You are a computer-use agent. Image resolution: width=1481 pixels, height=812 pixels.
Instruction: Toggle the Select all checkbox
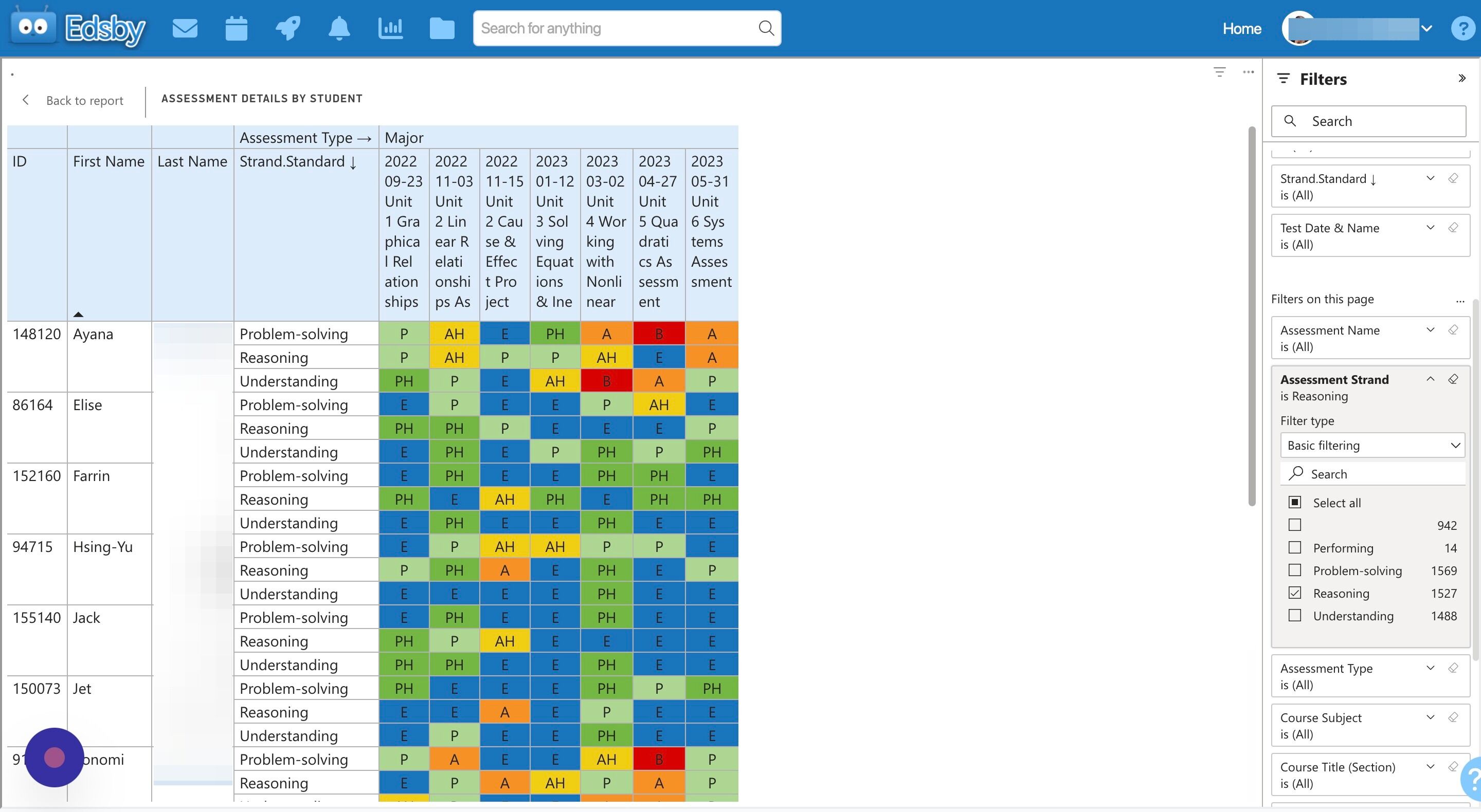click(x=1295, y=502)
